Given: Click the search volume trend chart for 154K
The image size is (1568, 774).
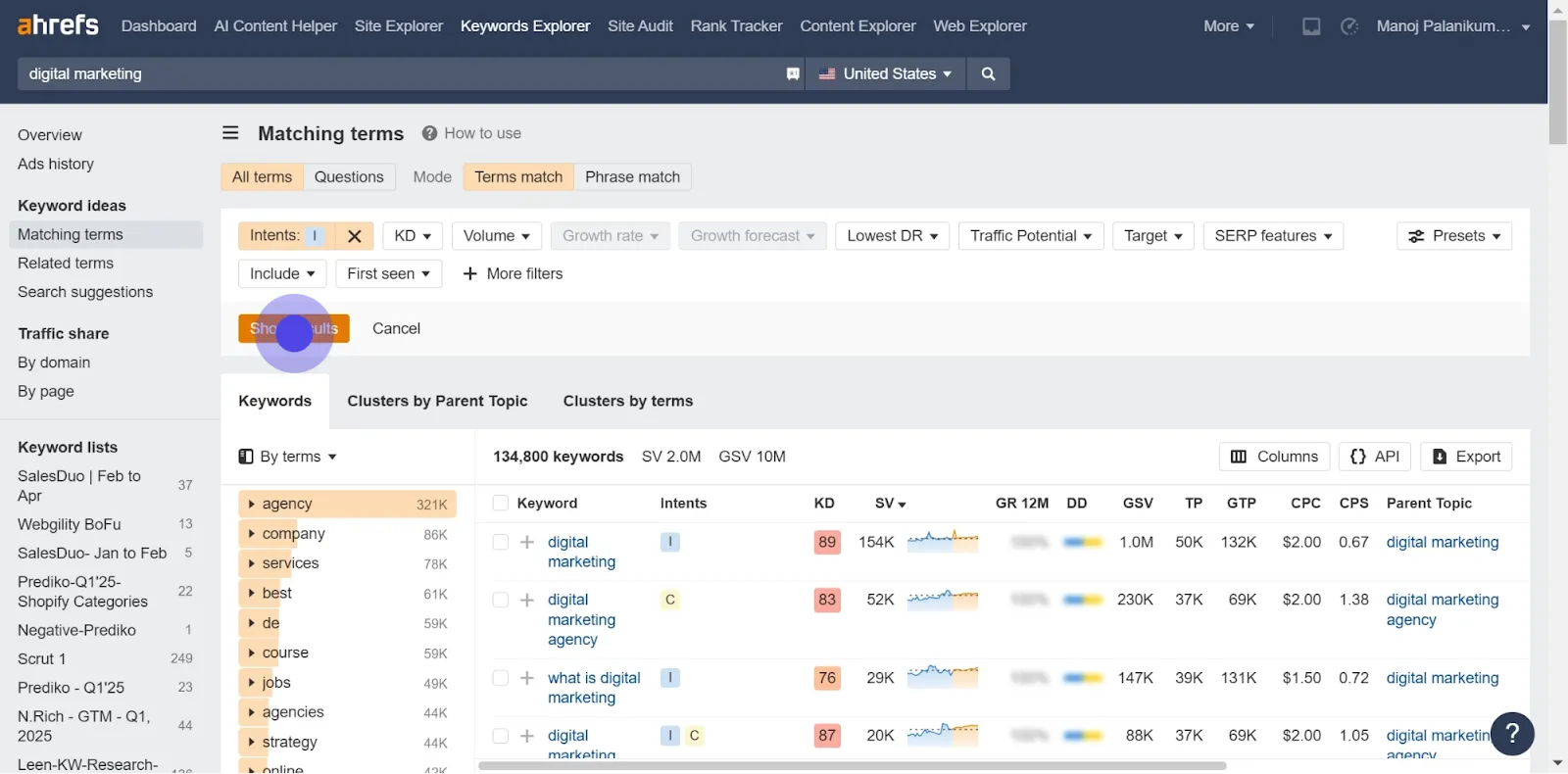Looking at the screenshot, I should coord(943,542).
